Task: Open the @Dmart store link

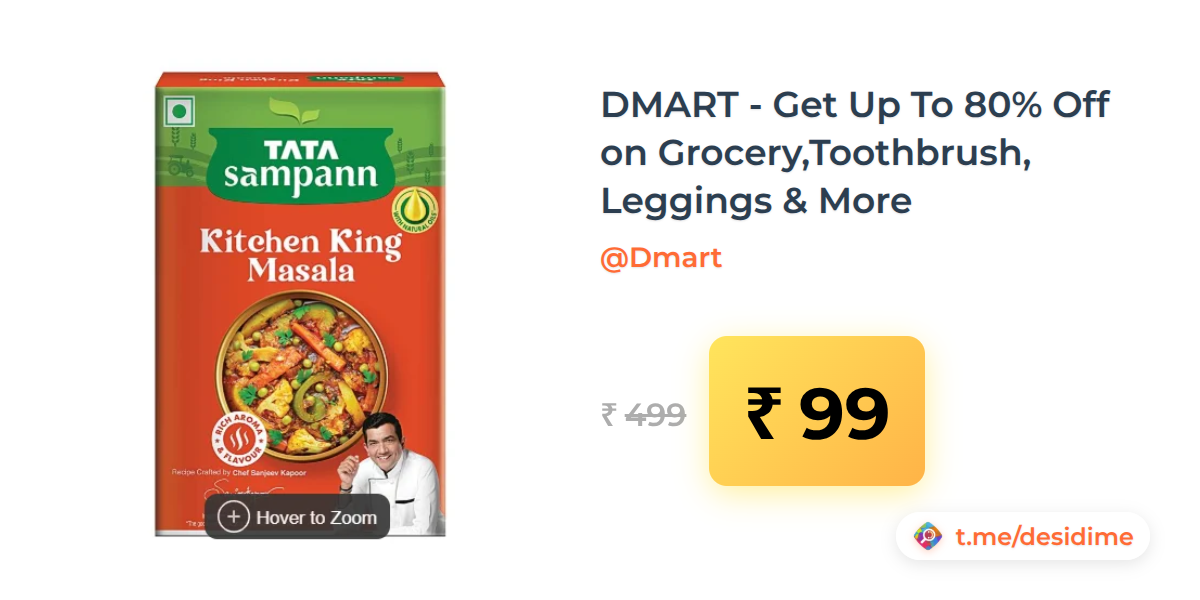Action: click(x=660, y=258)
